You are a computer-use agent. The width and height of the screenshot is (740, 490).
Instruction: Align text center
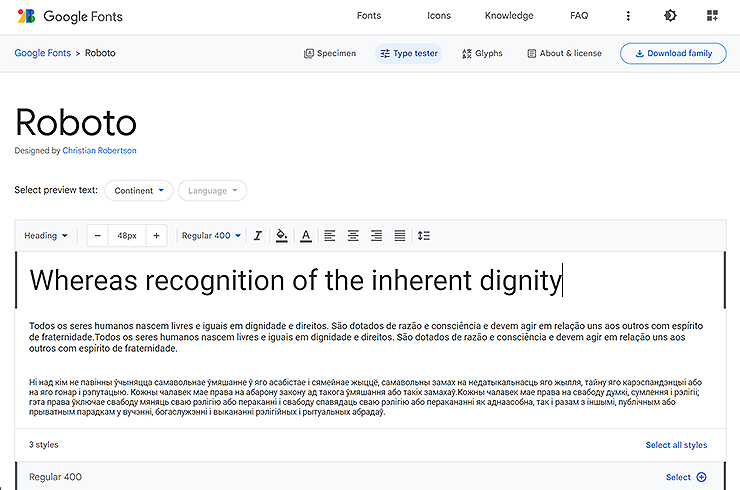pos(353,236)
